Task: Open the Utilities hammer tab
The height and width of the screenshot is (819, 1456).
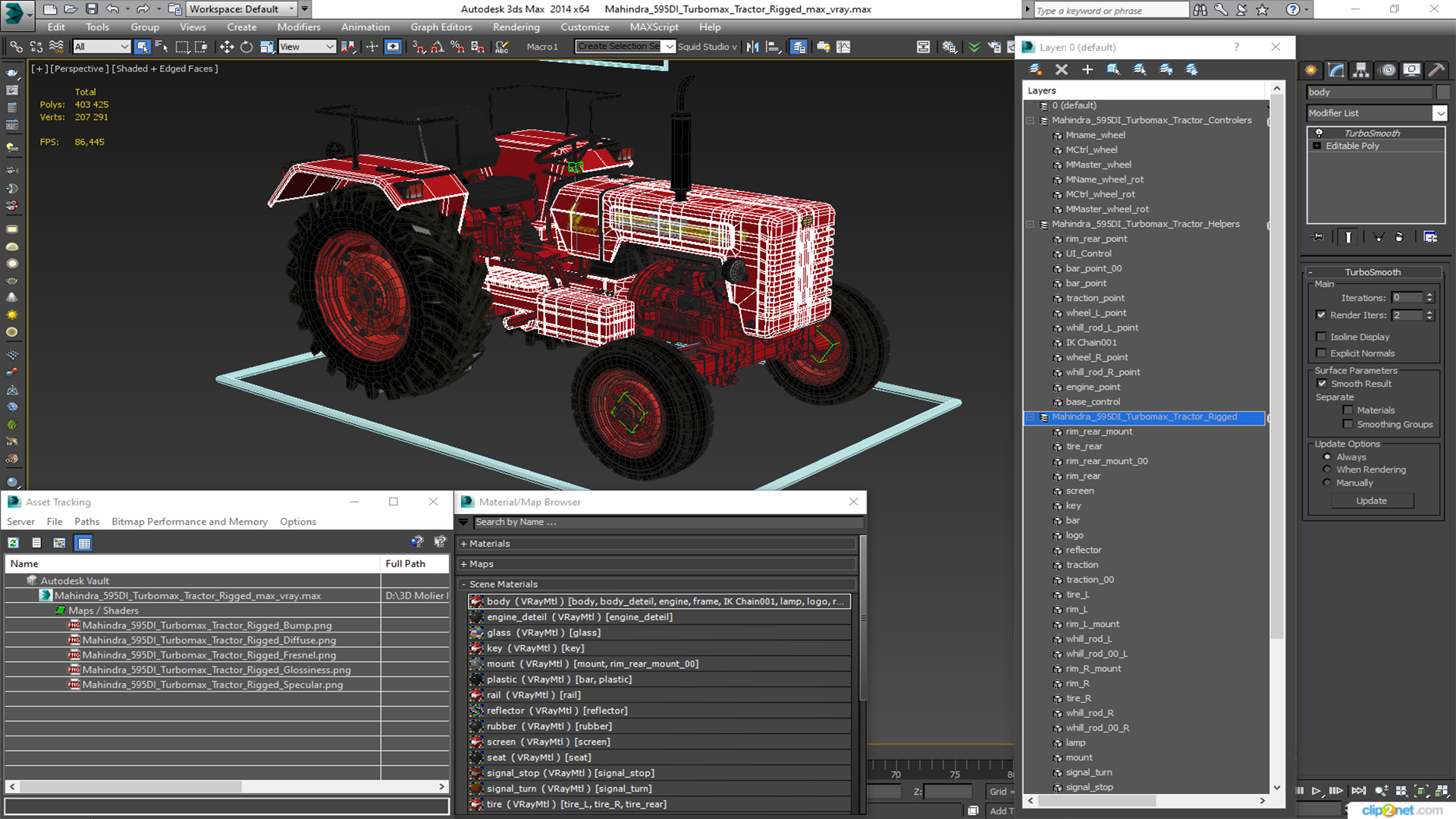Action: [1436, 70]
